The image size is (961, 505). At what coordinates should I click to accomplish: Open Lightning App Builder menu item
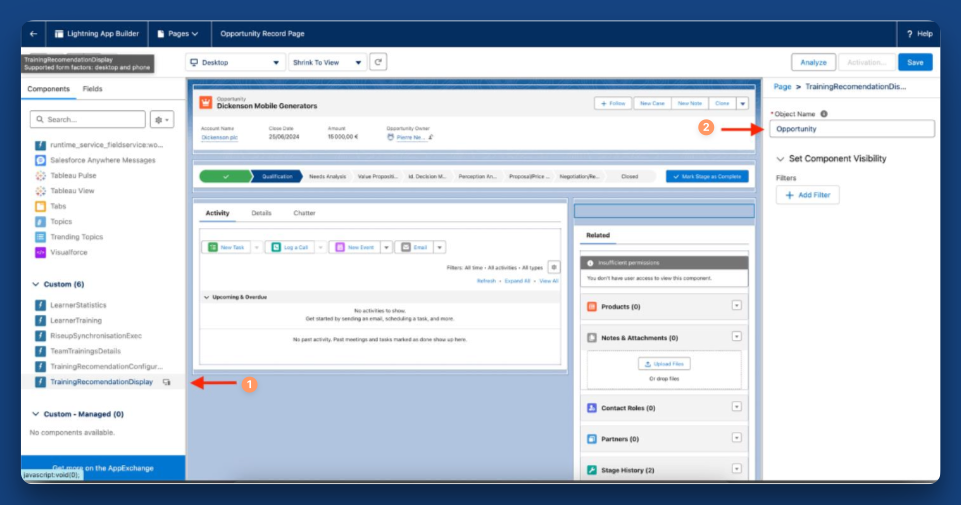pyautogui.click(x=97, y=34)
